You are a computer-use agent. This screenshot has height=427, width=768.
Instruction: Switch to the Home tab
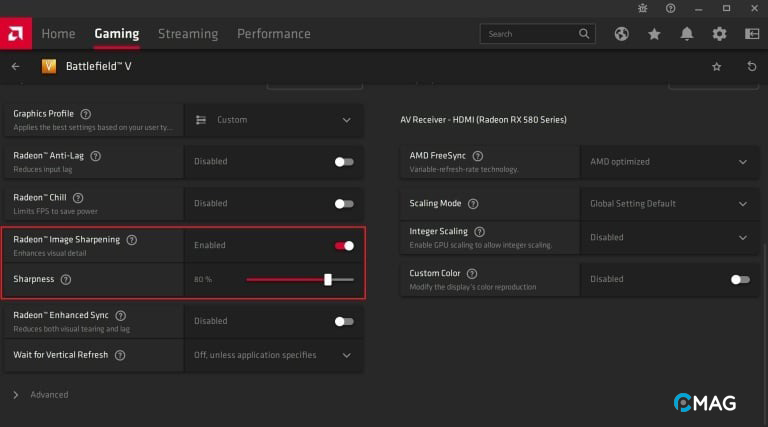coord(58,34)
